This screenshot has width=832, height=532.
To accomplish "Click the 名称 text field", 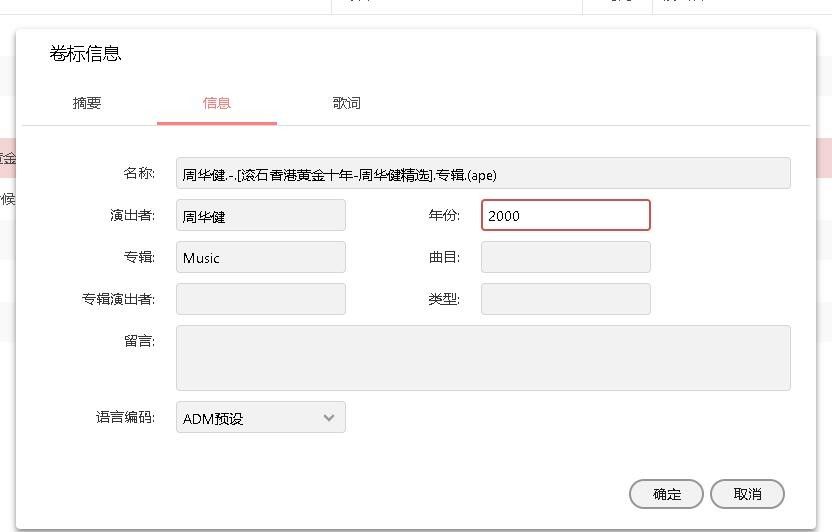I will click(x=483, y=174).
